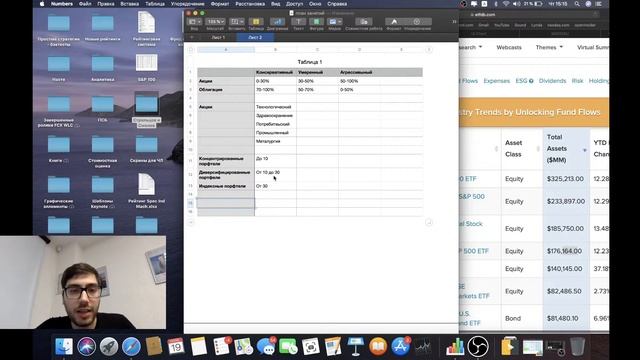Click the Диаграмма chart toolbar icon
640x360 pixels.
(x=277, y=22)
